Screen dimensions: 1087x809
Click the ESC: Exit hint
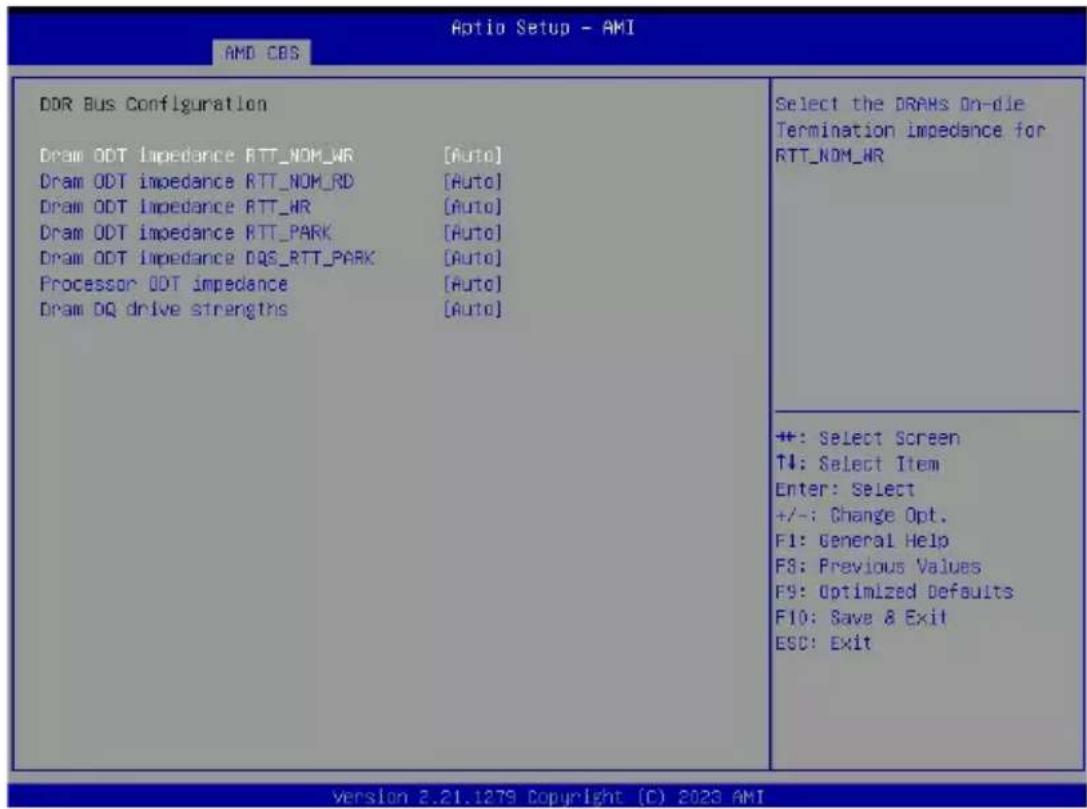pos(823,643)
